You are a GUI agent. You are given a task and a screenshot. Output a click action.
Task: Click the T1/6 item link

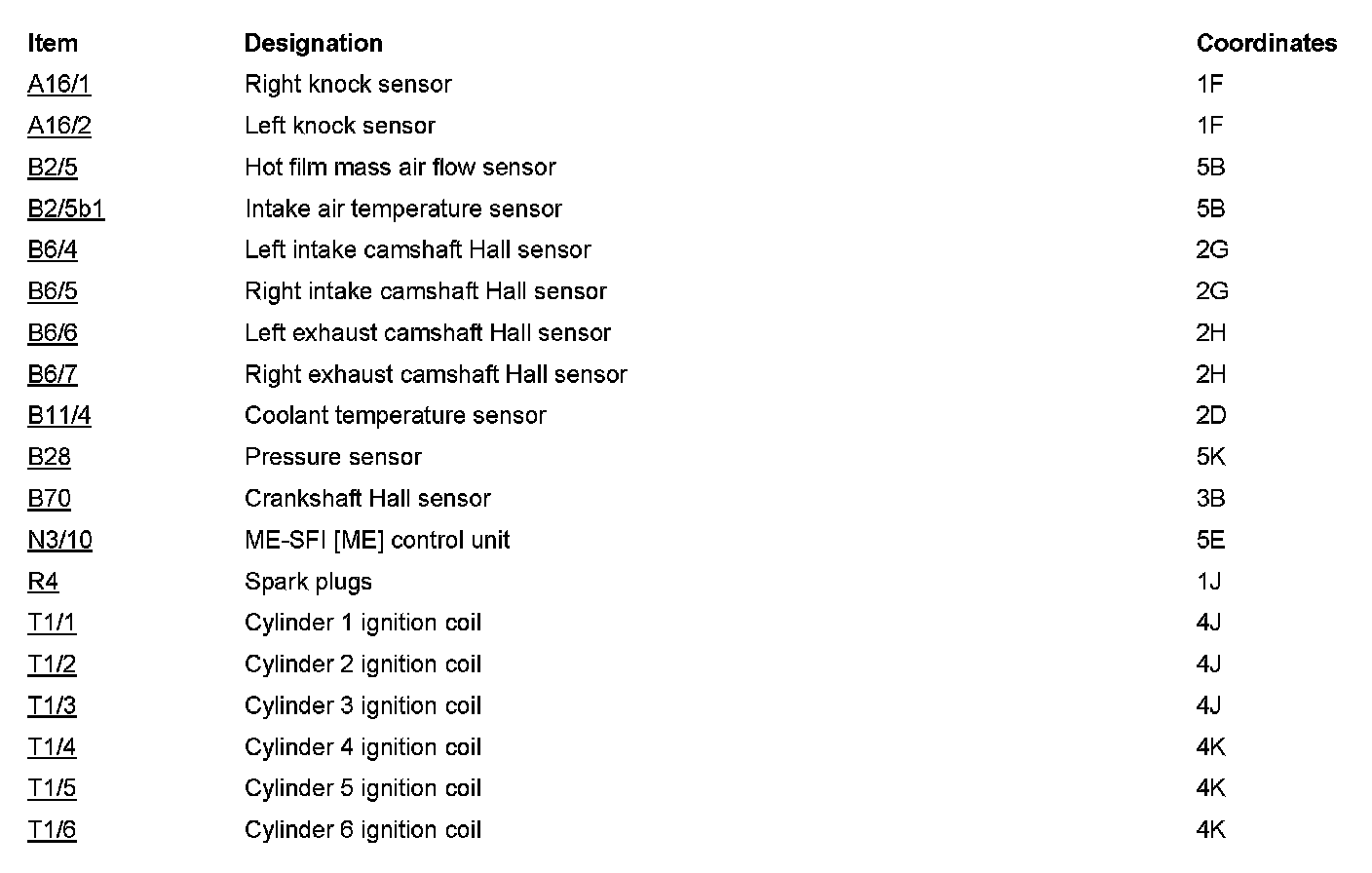coord(52,830)
